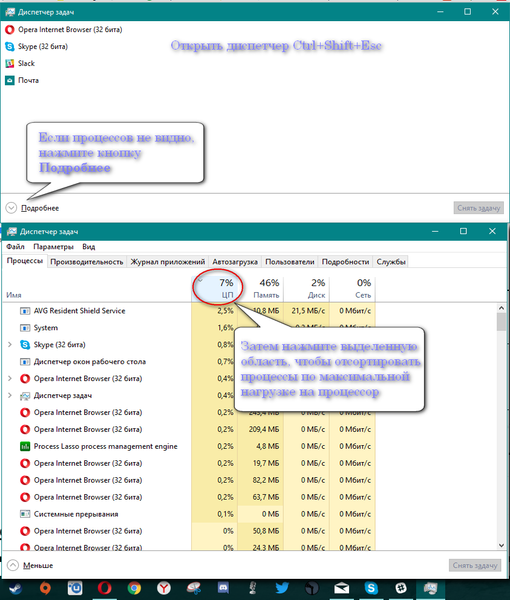
Task: Open the Автозагрузка tab
Action: (x=235, y=262)
